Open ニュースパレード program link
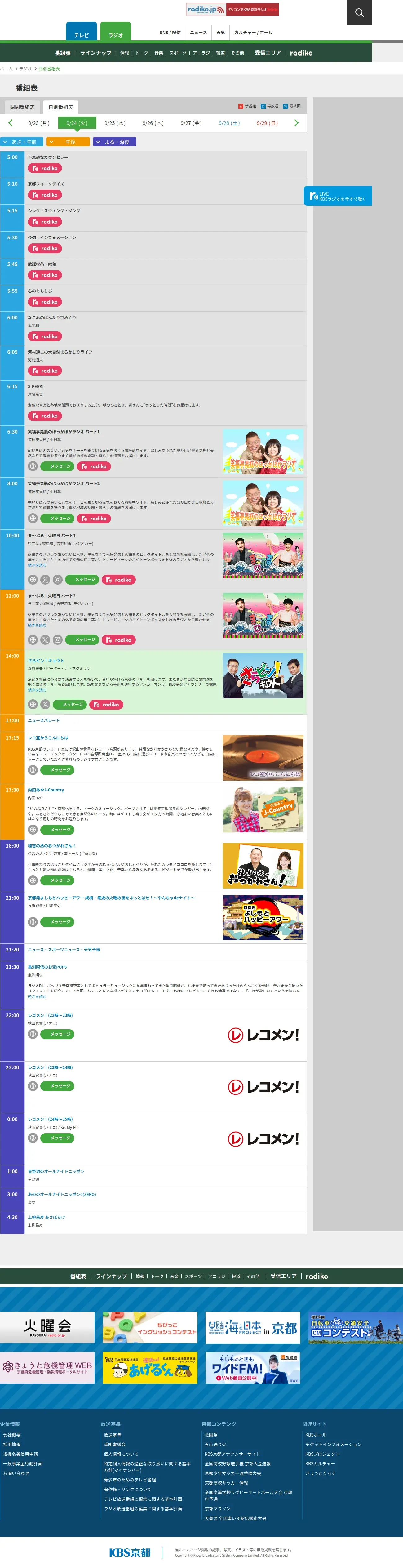 click(x=44, y=720)
